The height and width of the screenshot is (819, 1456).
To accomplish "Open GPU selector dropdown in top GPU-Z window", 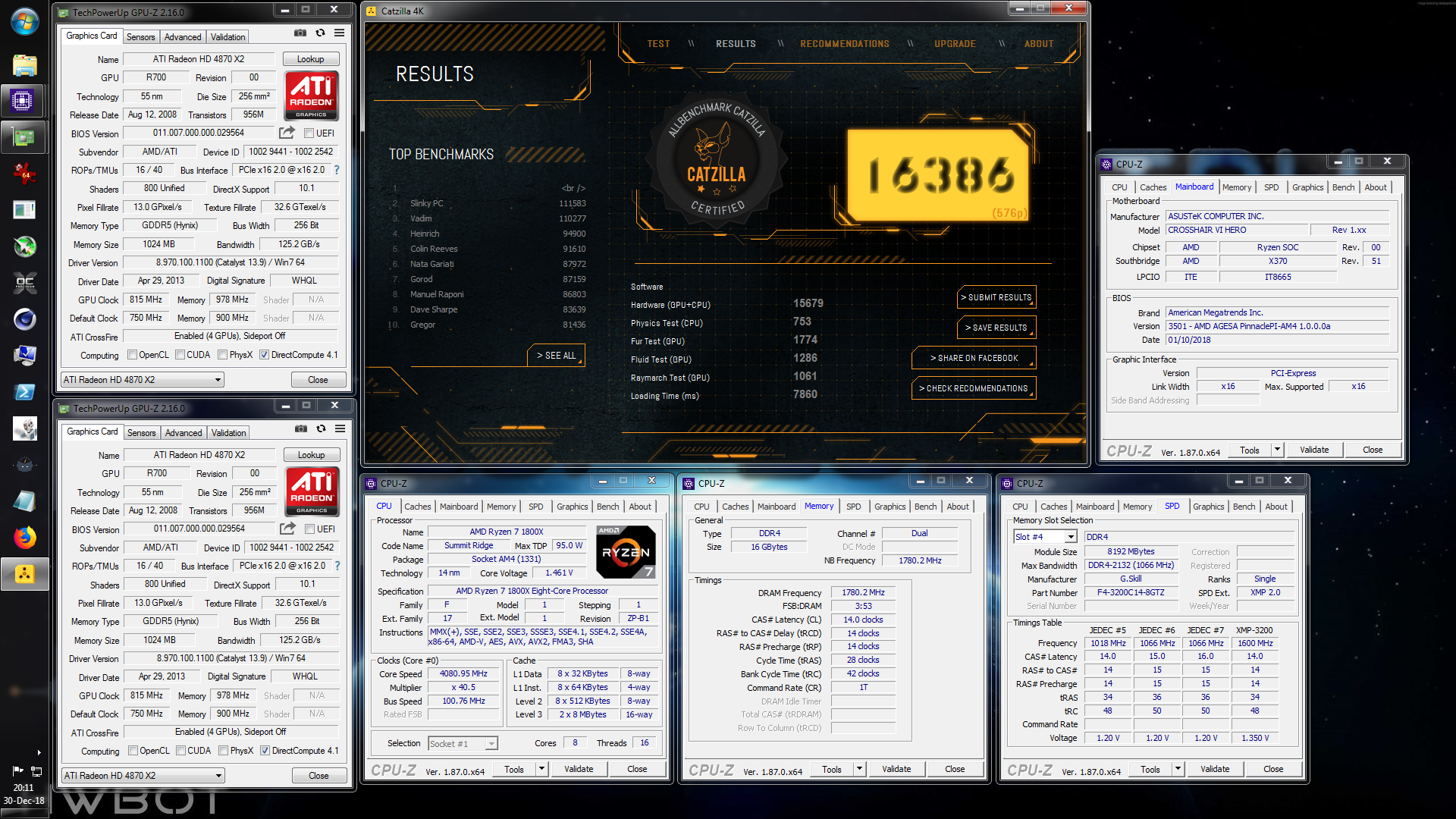I will tap(143, 380).
